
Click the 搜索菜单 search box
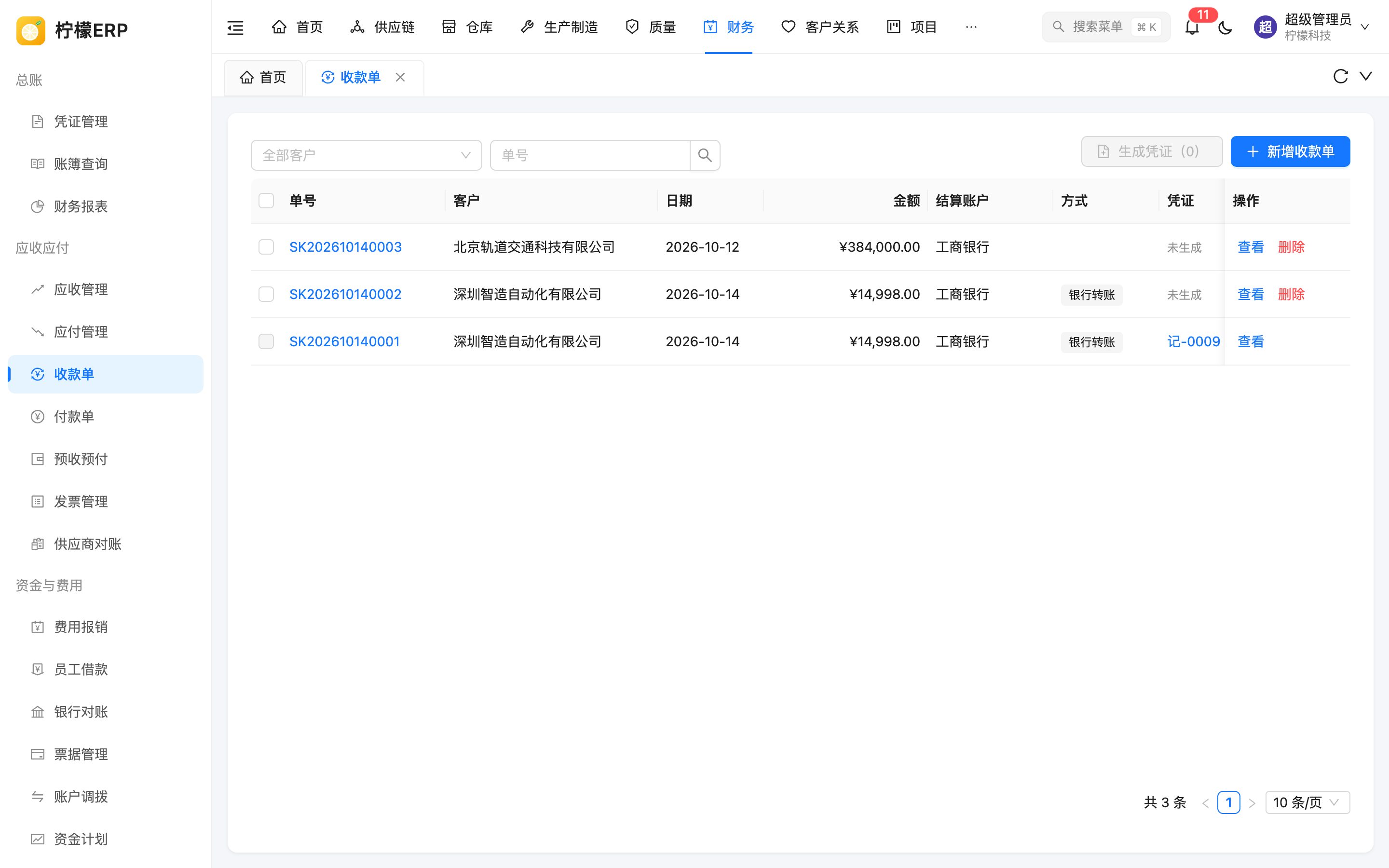pyautogui.click(x=1106, y=27)
